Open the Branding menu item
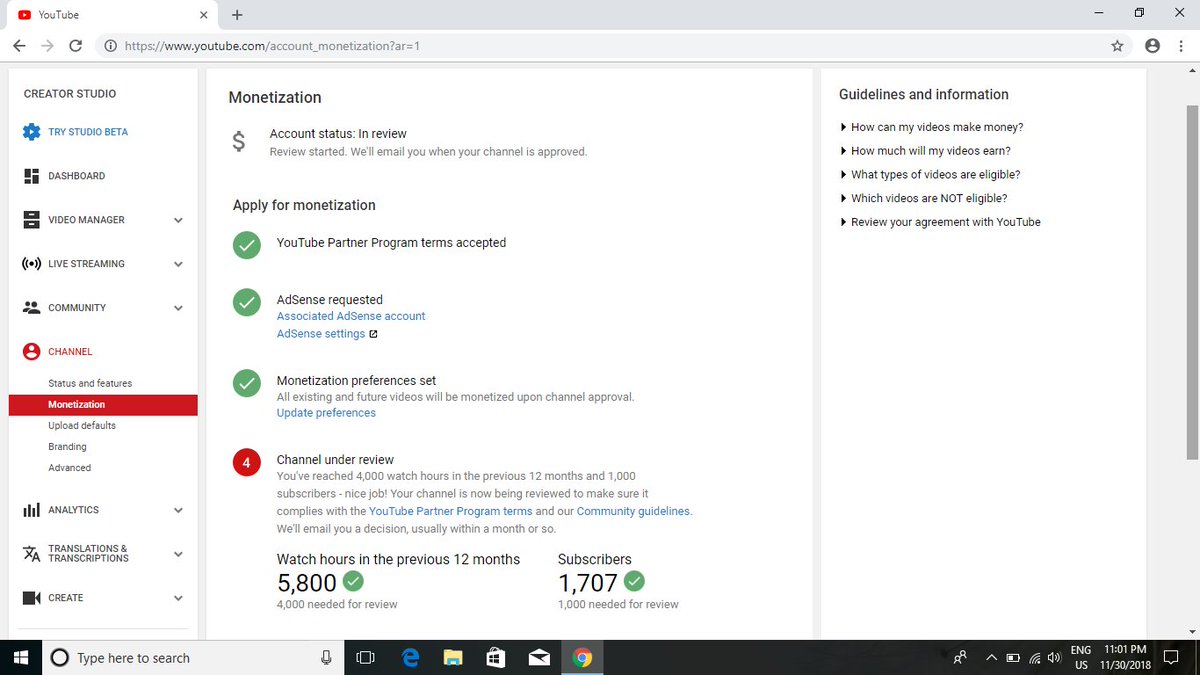Viewport: 1200px width, 675px height. pyautogui.click(x=67, y=447)
